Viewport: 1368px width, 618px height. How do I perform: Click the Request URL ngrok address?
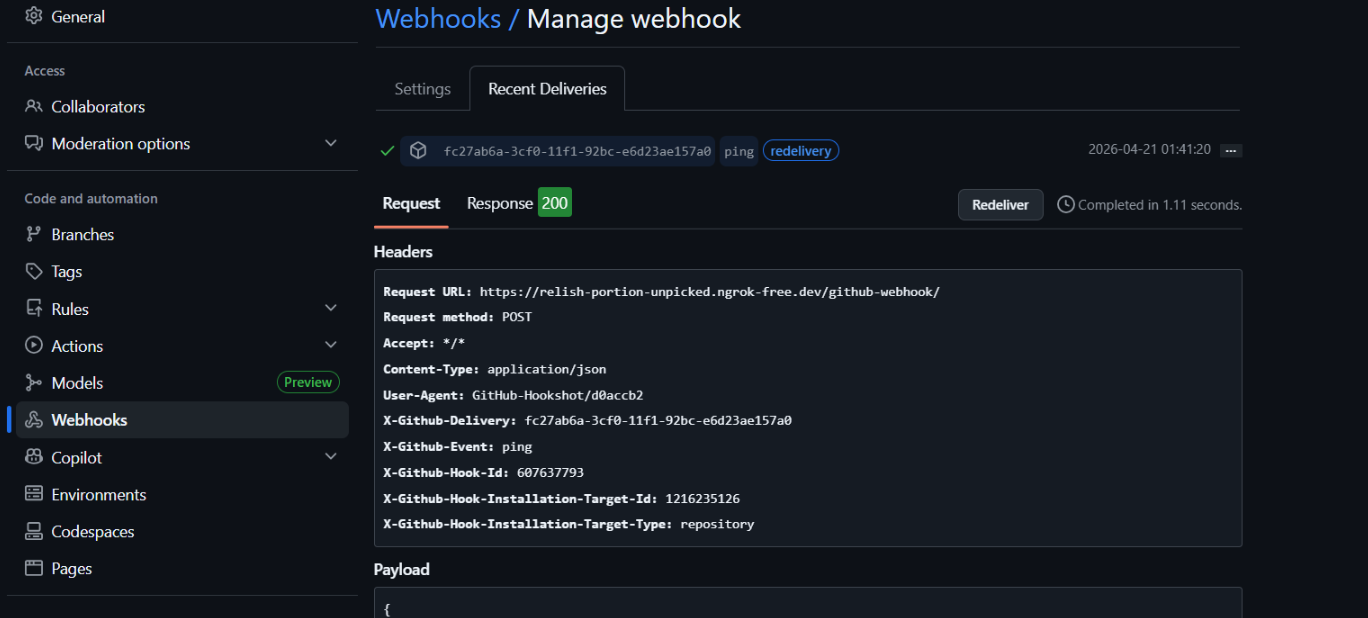[x=710, y=292]
